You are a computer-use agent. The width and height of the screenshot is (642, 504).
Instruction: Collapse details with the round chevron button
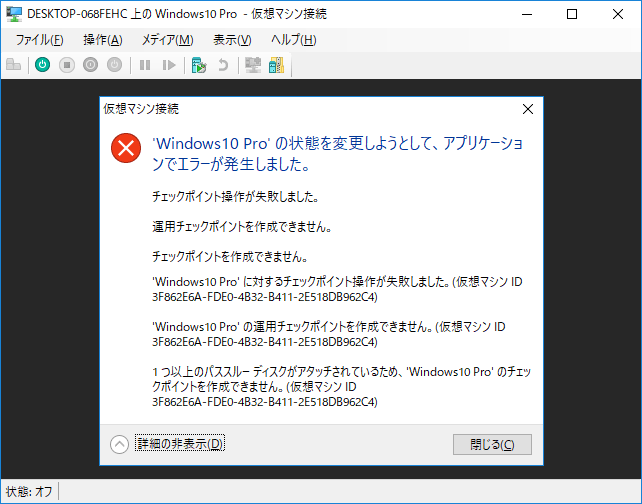(x=120, y=444)
